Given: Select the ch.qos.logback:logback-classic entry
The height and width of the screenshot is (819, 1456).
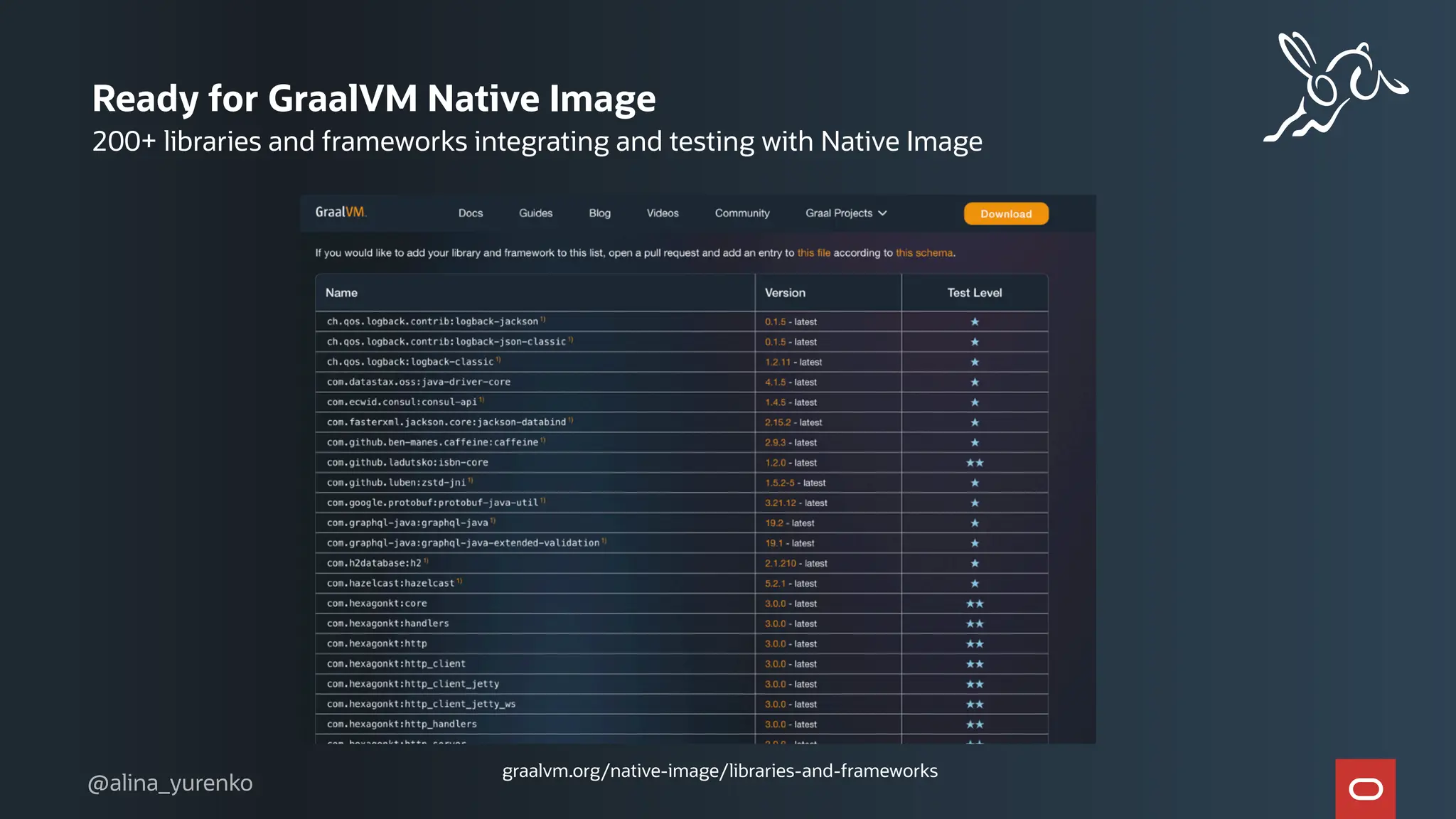Looking at the screenshot, I should [x=409, y=361].
